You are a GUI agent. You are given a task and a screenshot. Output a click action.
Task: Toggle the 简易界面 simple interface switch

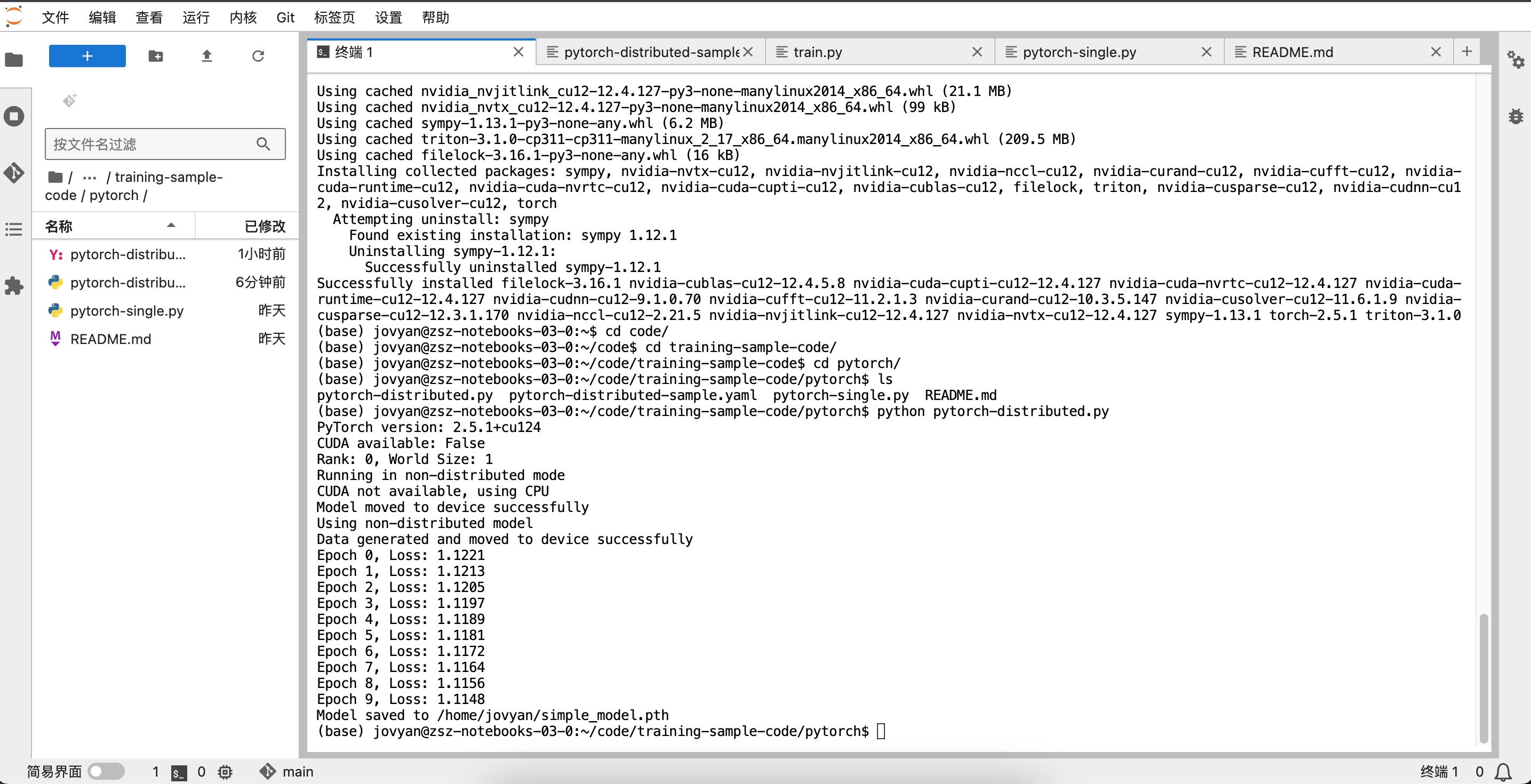coord(106,771)
